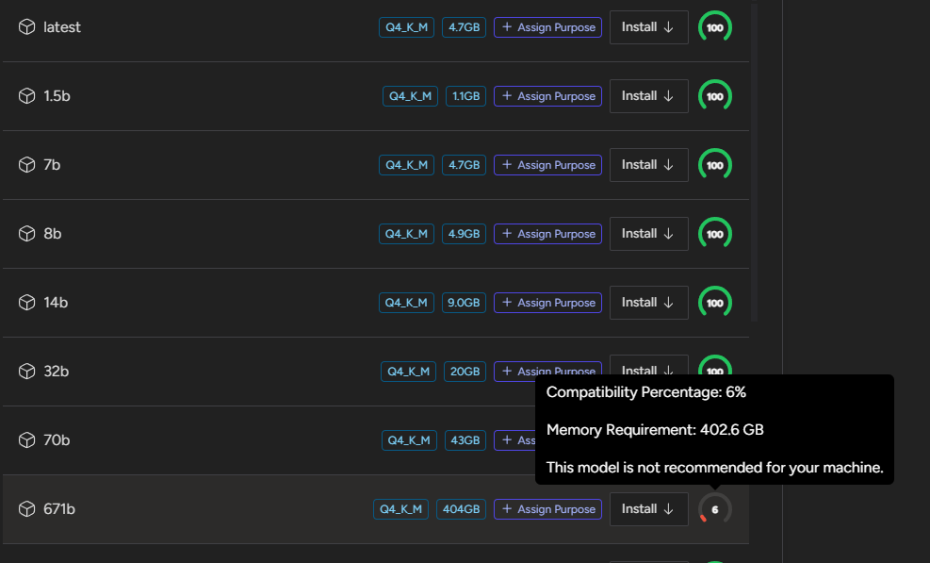The width and height of the screenshot is (930, 563).
Task: Click the Q4_K_M tag in the 671b row
Action: click(401, 509)
